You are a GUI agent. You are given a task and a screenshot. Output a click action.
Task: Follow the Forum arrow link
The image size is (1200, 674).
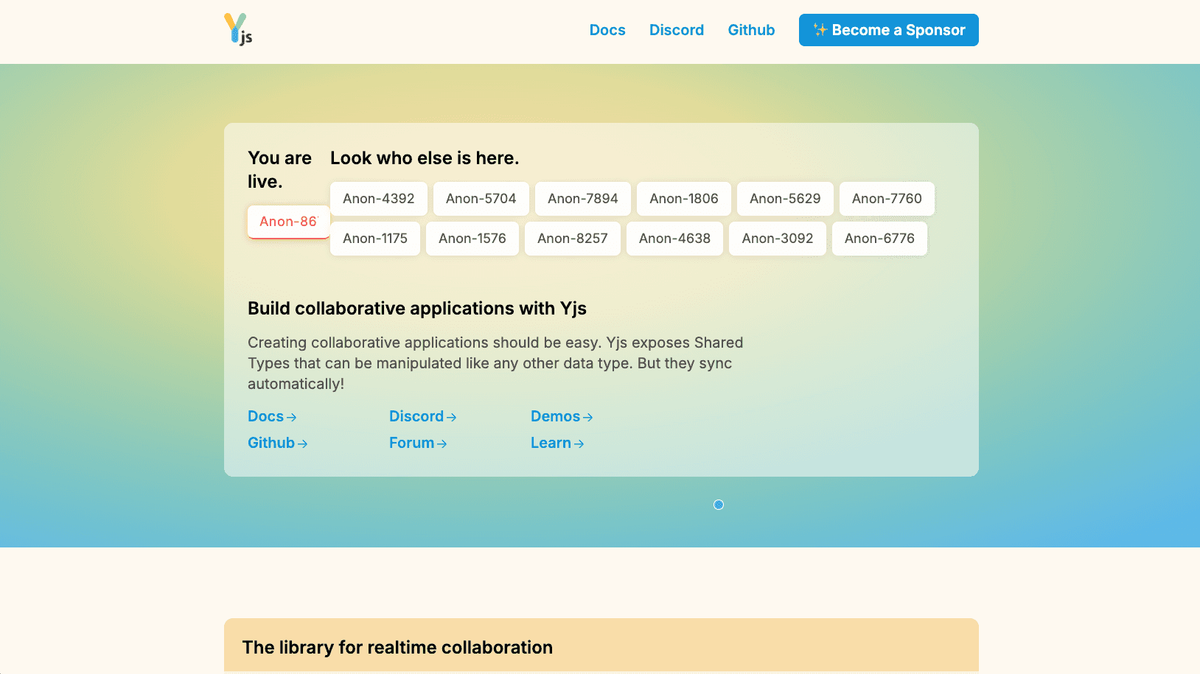418,442
